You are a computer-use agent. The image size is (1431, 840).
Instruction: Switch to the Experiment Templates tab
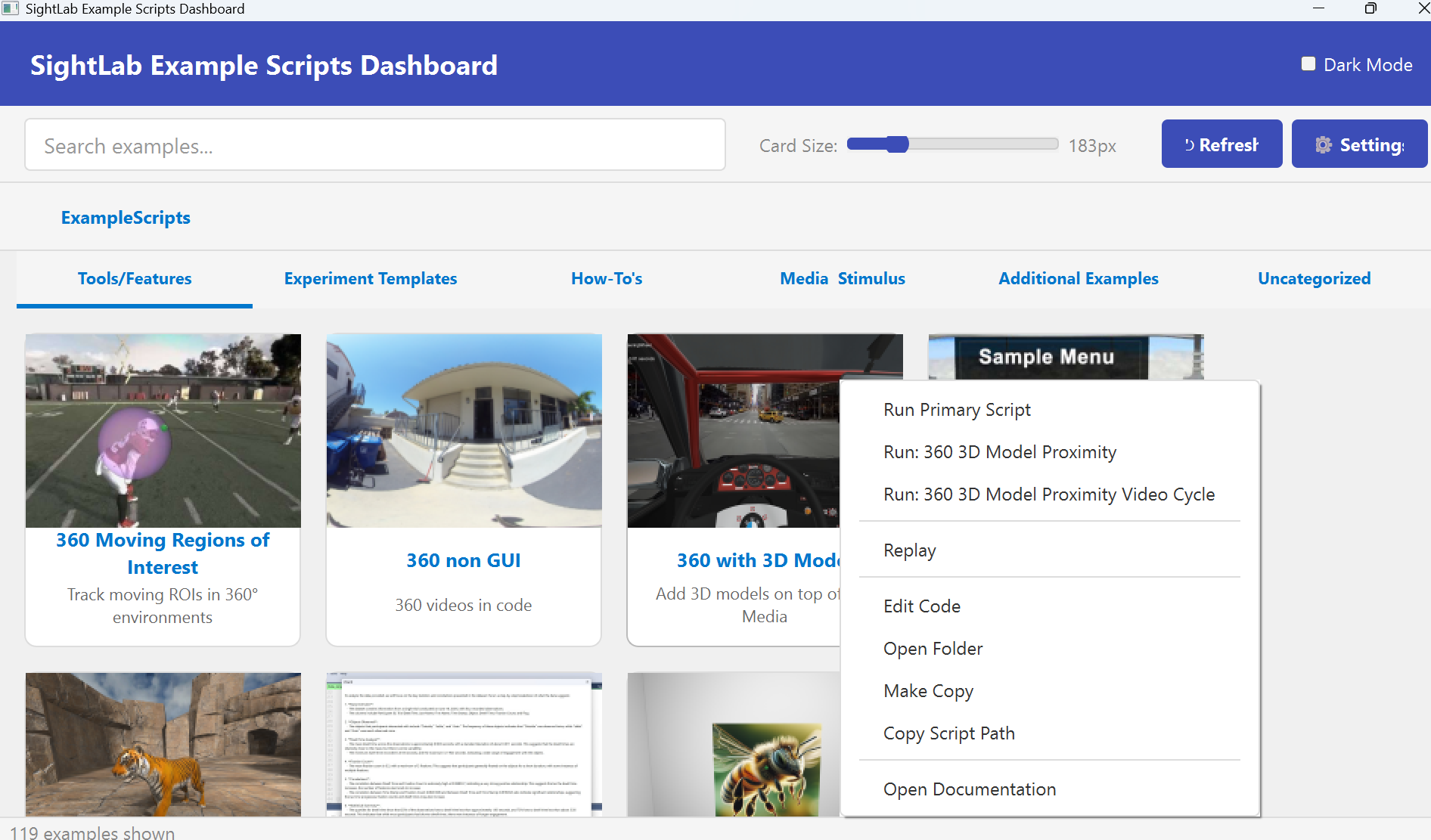pyautogui.click(x=370, y=279)
